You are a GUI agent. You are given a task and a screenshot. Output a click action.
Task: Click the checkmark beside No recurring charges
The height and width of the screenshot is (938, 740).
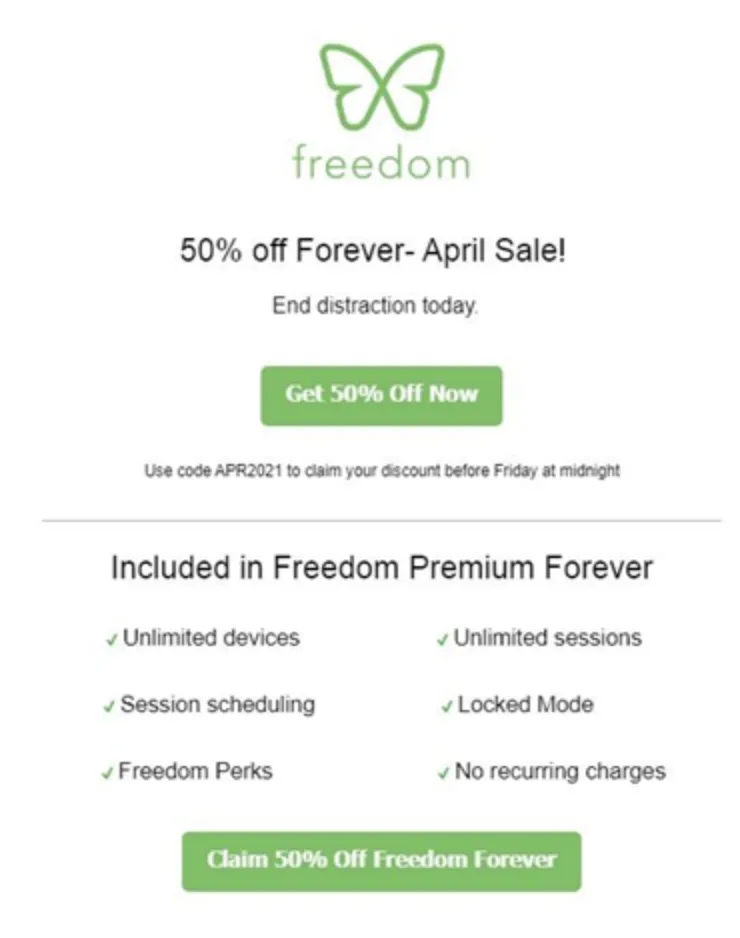coord(443,774)
